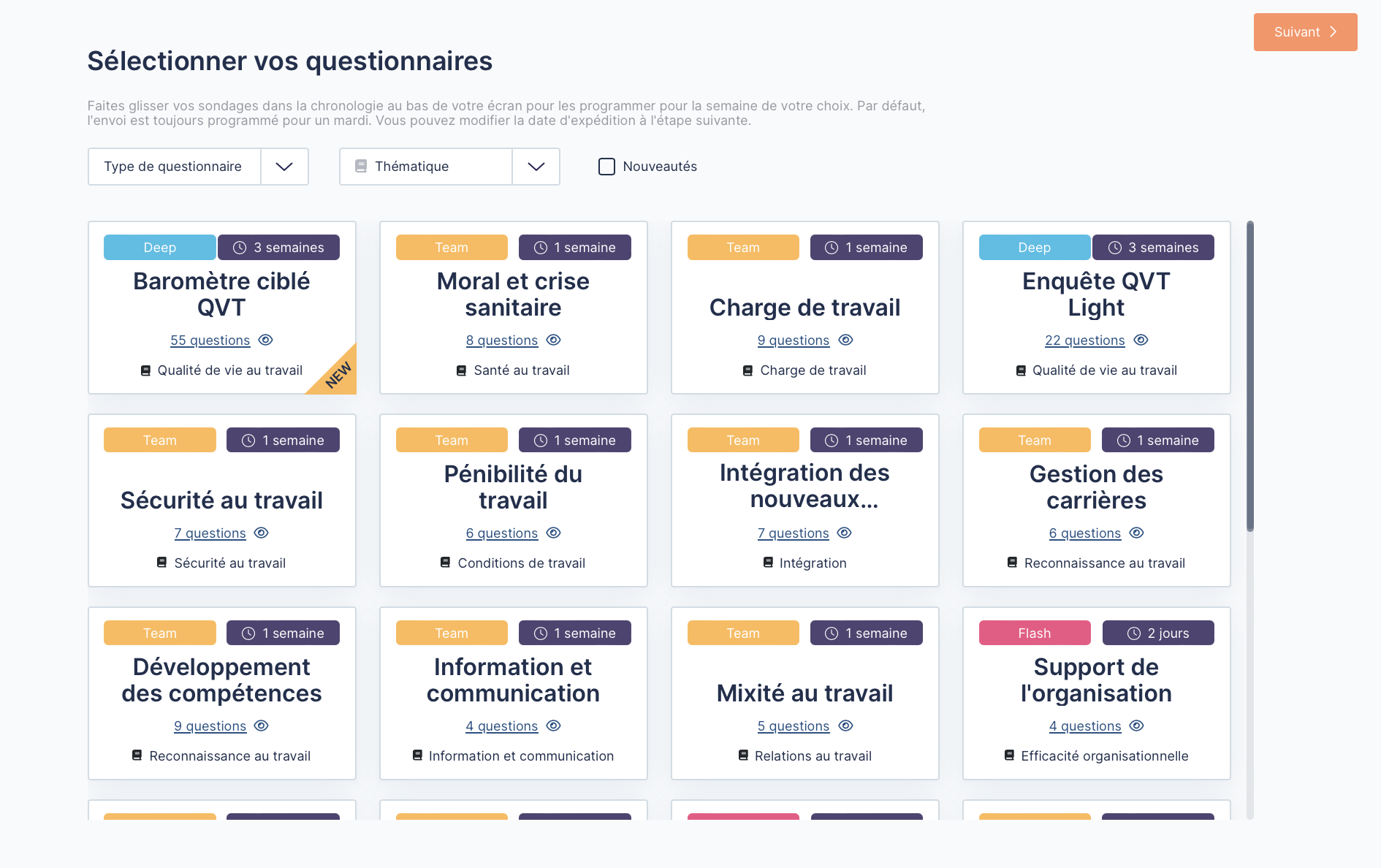Preview the Baromètre ciblé QVT questionnaire eye icon
Image resolution: width=1381 pixels, height=868 pixels.
pos(266,340)
